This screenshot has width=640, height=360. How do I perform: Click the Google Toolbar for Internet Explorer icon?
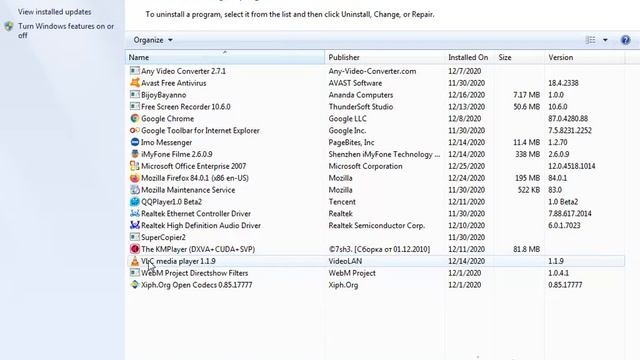pyautogui.click(x=135, y=131)
